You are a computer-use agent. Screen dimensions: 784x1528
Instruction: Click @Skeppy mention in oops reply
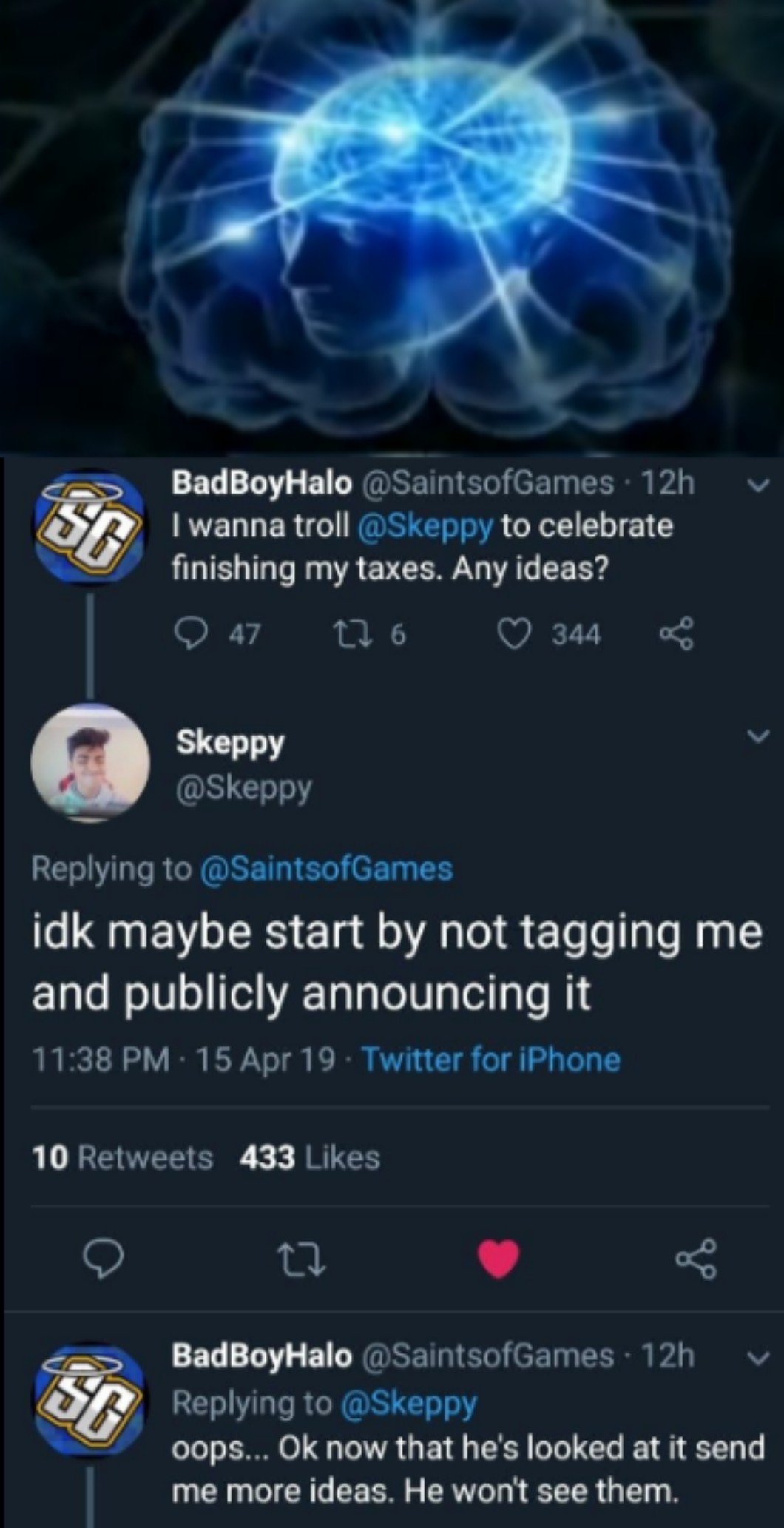(408, 1402)
